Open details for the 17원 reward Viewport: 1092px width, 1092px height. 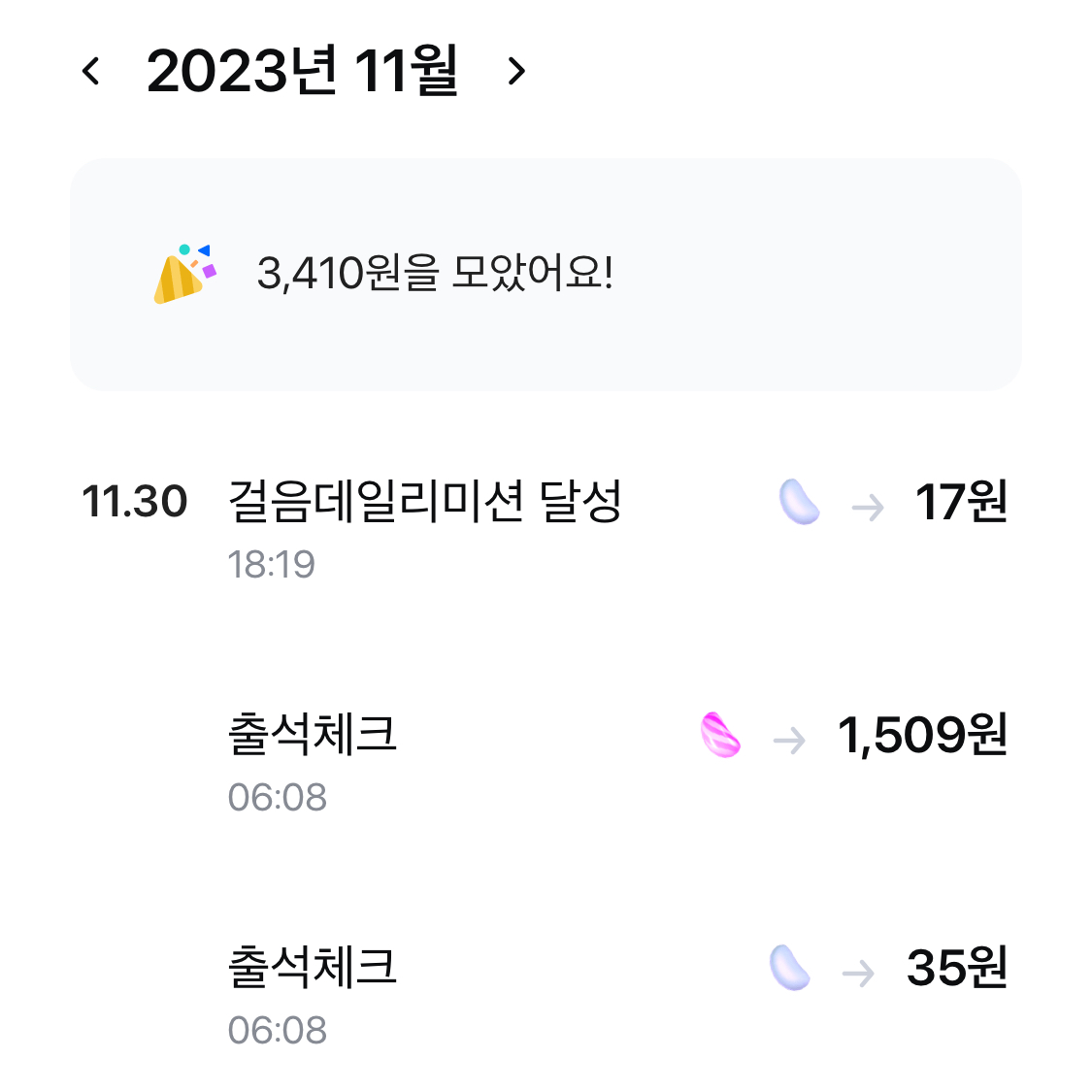(961, 502)
